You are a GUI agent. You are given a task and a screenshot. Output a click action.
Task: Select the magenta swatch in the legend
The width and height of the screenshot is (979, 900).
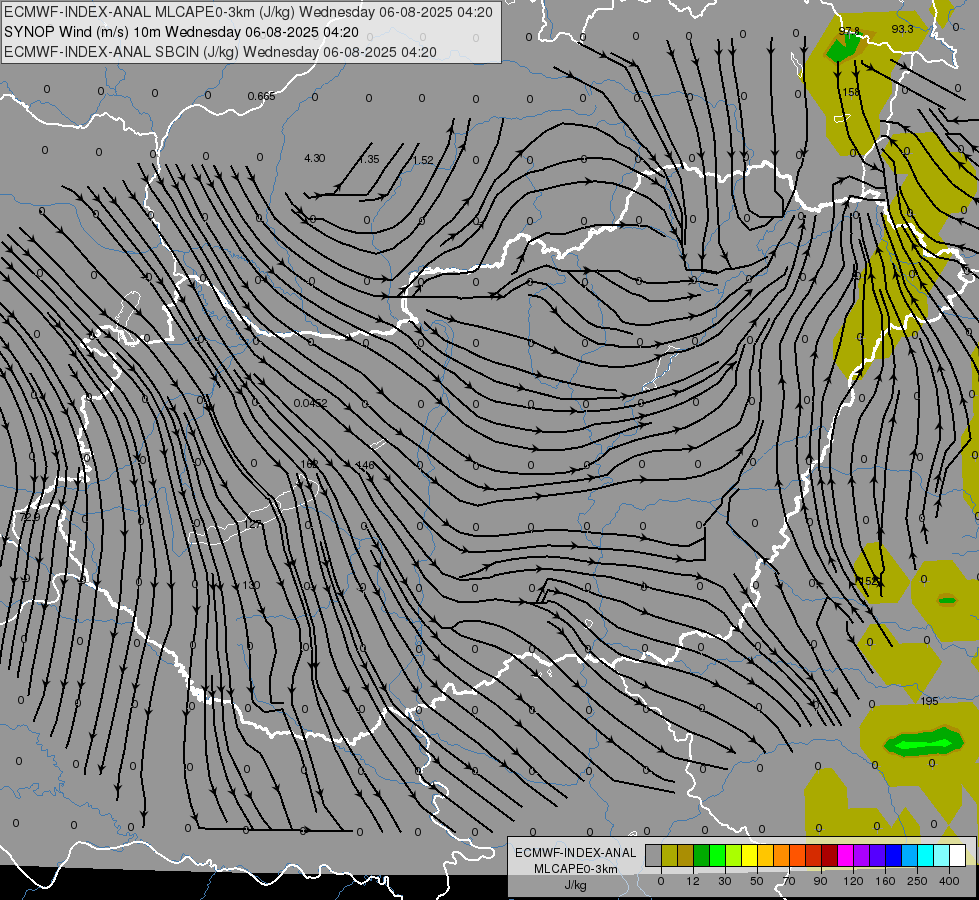[x=845, y=856]
